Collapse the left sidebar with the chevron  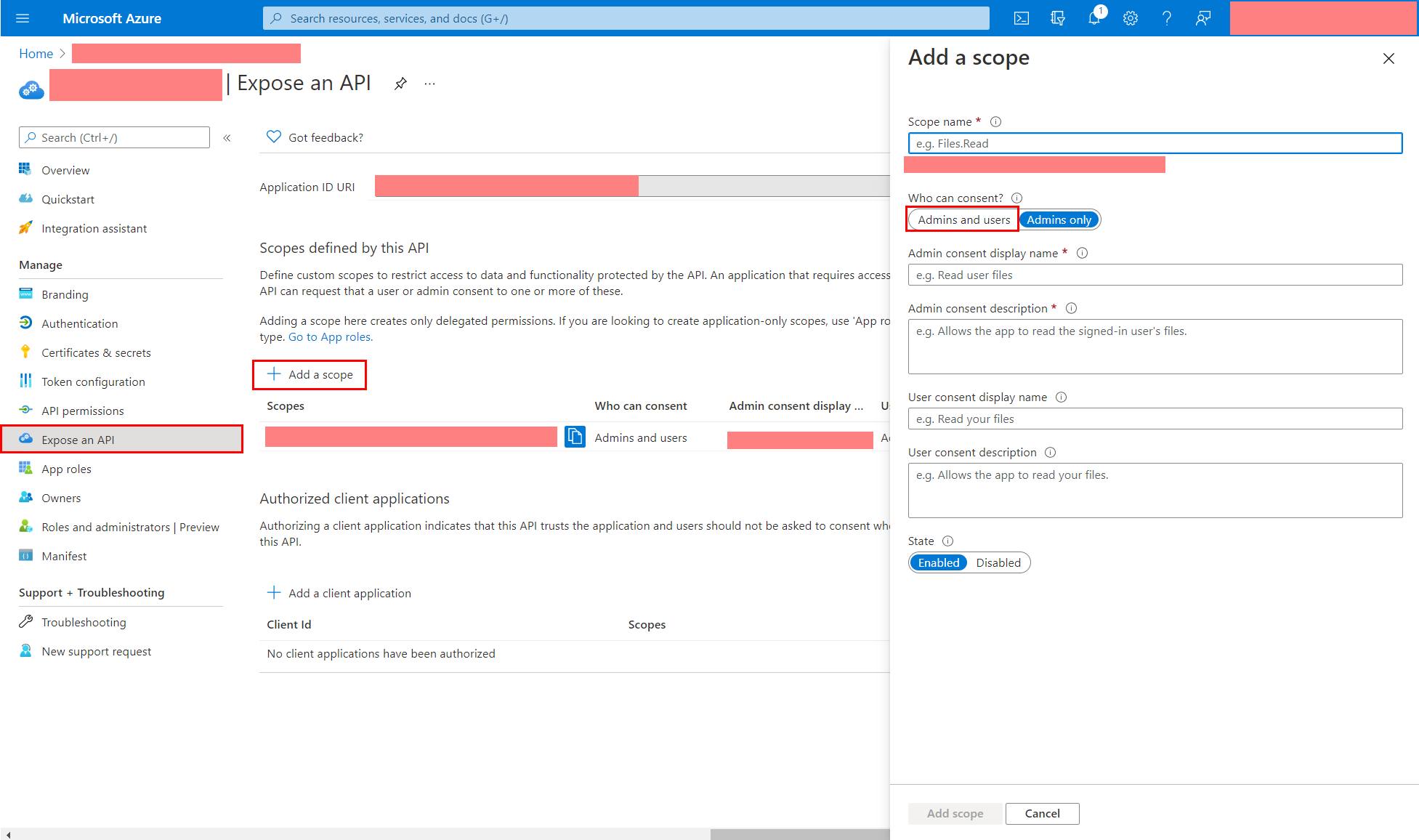(227, 137)
